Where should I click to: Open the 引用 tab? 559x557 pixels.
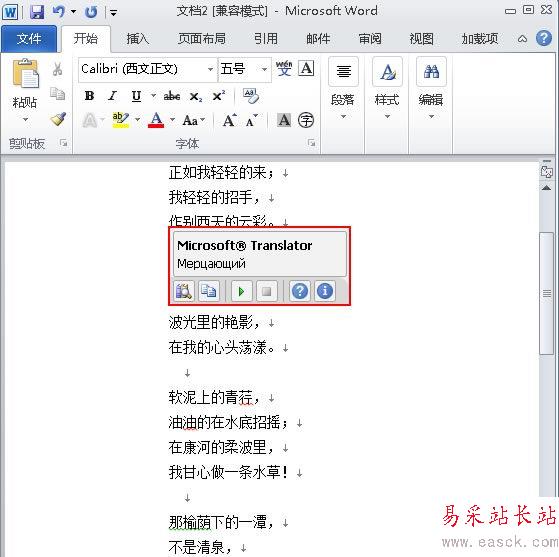click(266, 39)
